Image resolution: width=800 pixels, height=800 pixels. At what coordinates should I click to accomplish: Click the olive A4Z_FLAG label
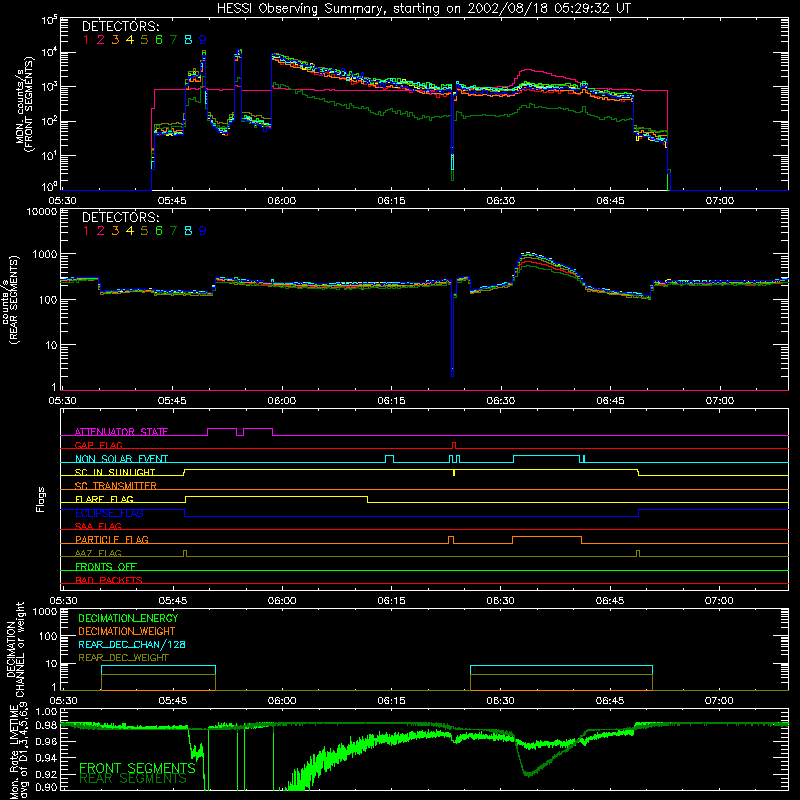pyautogui.click(x=98, y=553)
